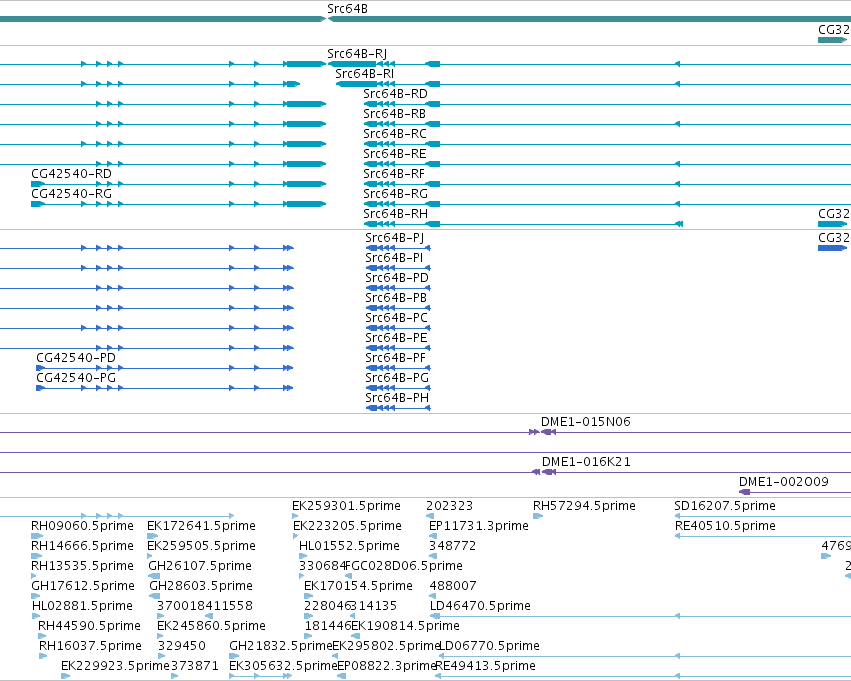Open the Src64B-PF protein label

(396, 359)
